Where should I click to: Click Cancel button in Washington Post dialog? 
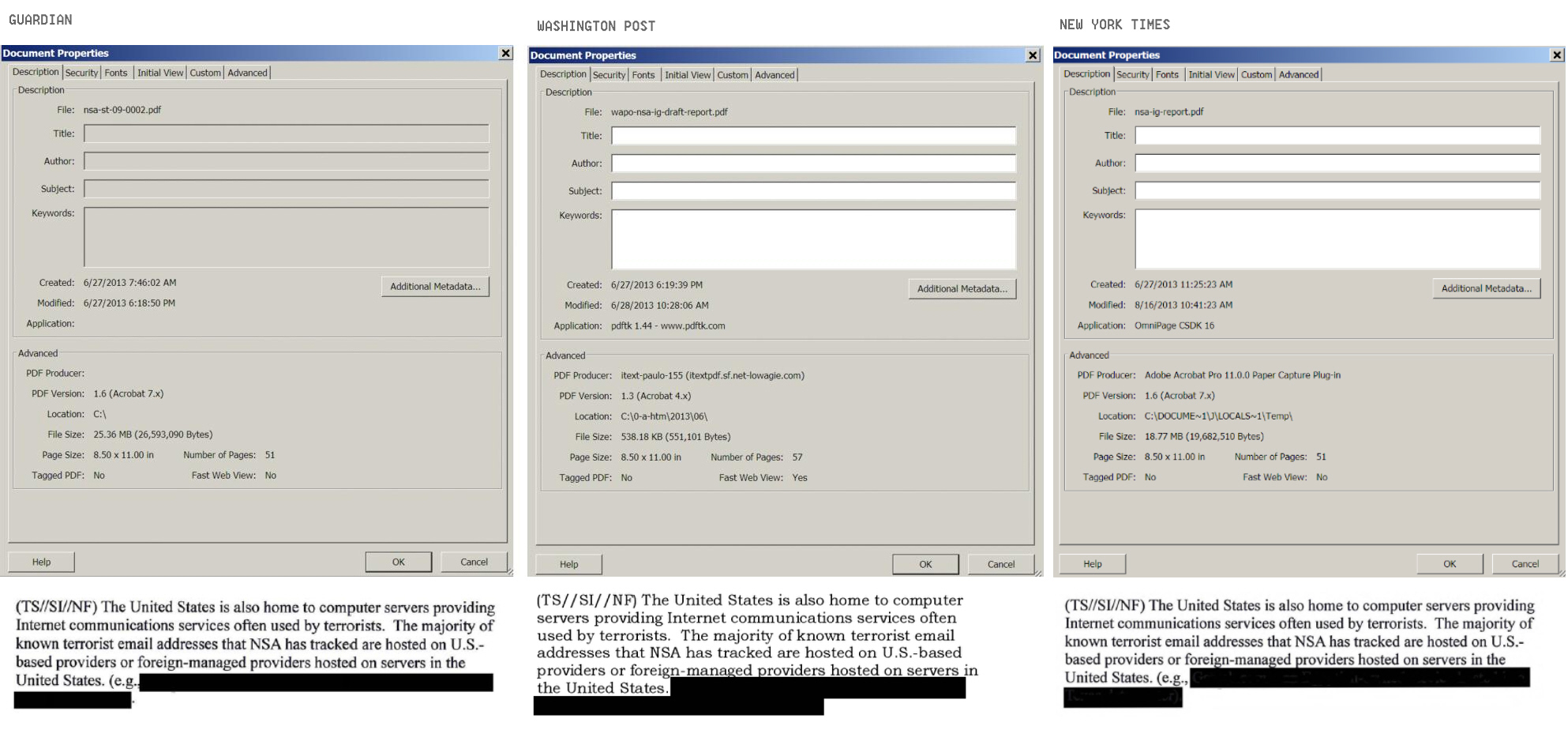[x=1001, y=564]
